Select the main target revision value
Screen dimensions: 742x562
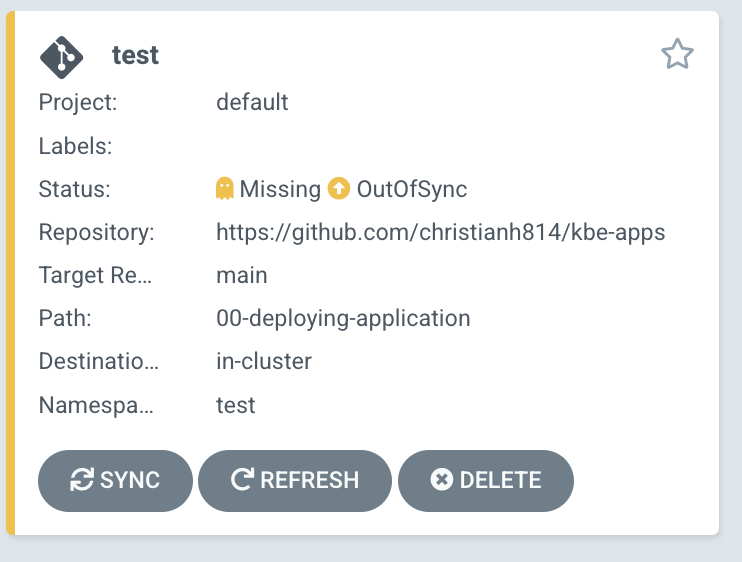coord(242,275)
